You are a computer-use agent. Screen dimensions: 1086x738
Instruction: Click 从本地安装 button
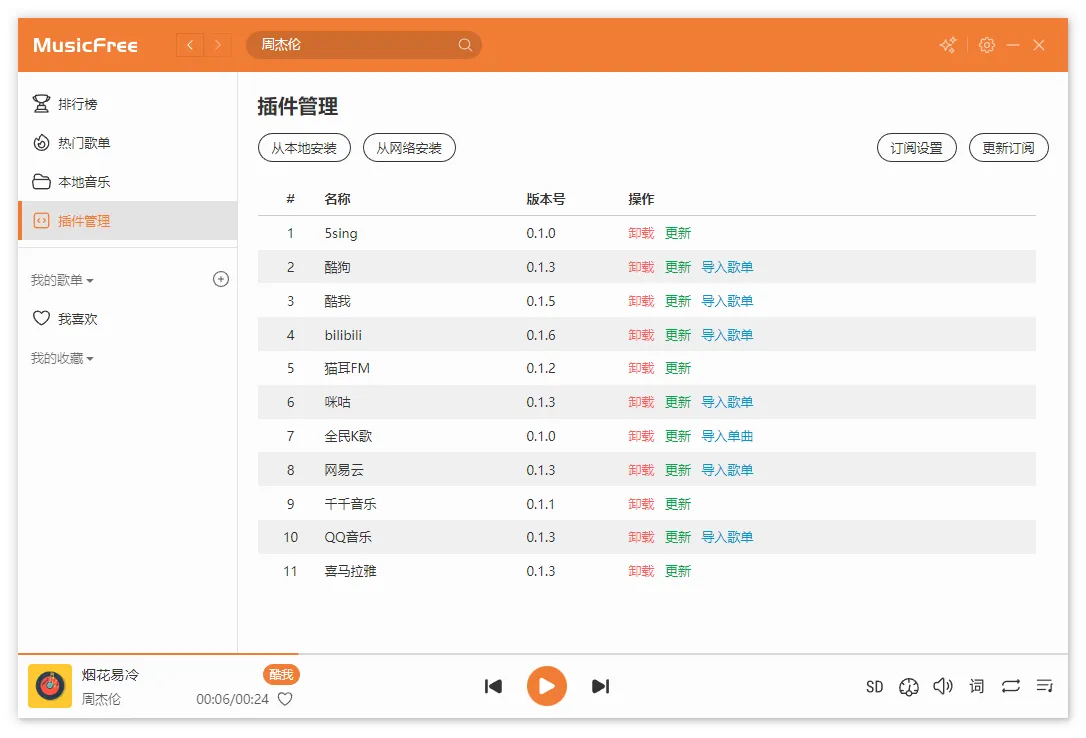pos(304,148)
